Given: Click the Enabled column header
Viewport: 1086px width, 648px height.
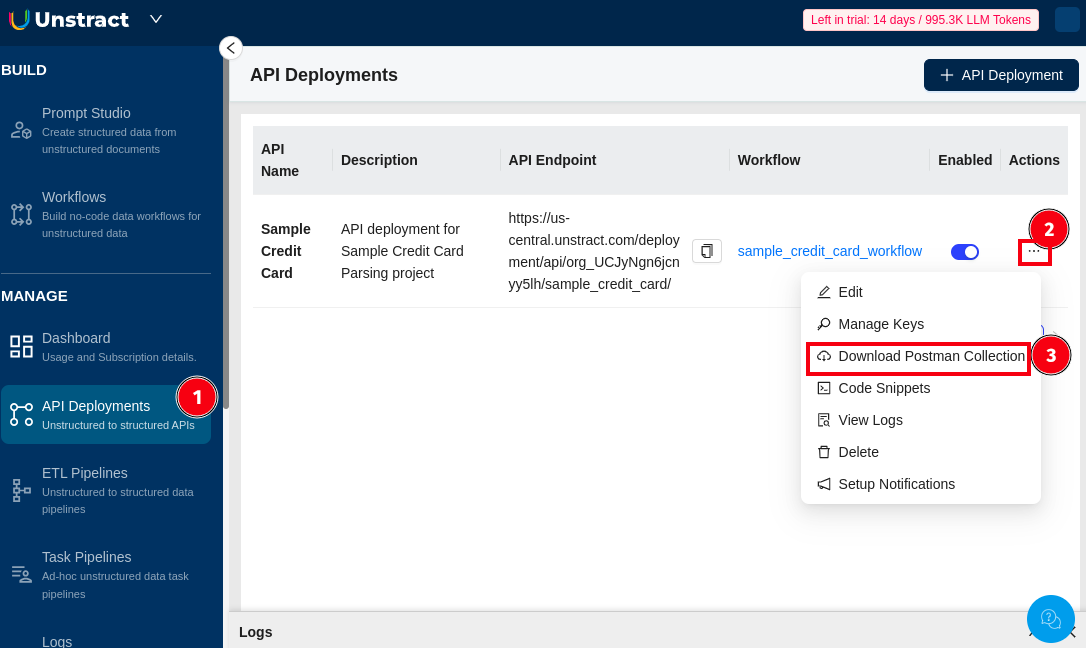Looking at the screenshot, I should point(965,160).
